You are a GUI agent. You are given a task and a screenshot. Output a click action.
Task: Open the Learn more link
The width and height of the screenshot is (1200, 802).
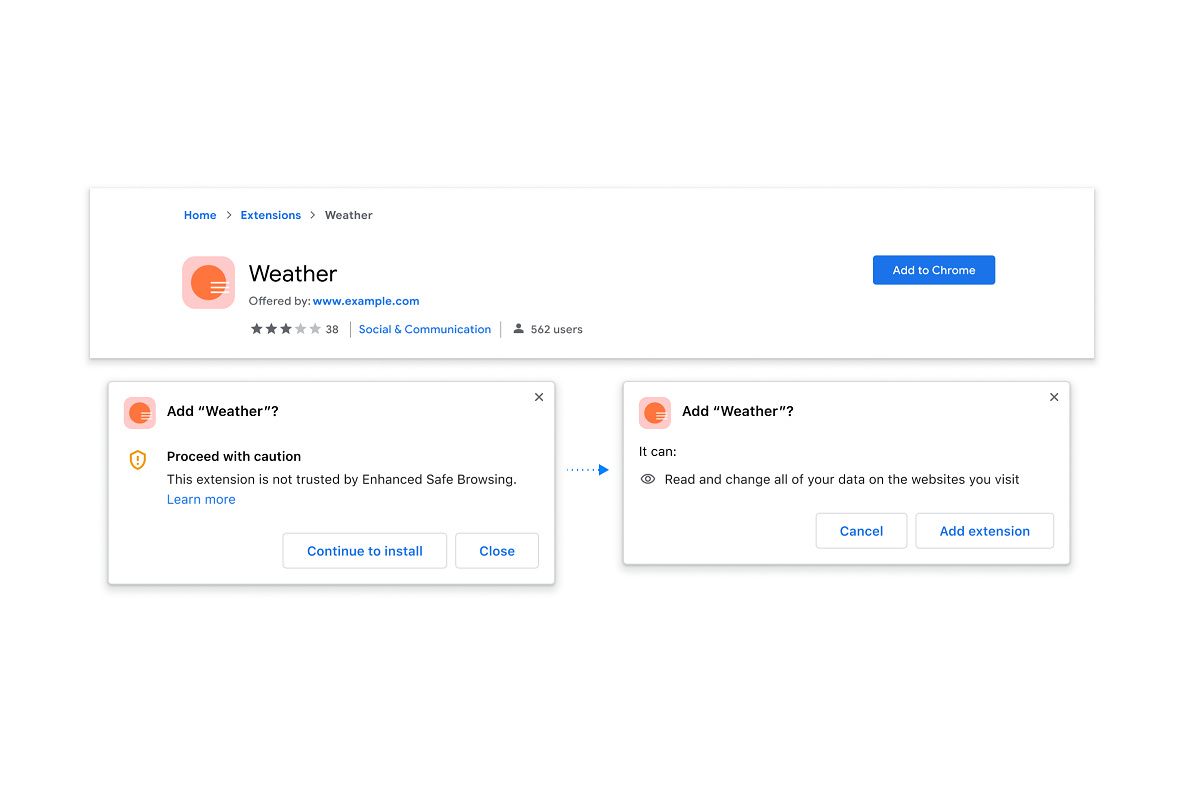click(x=201, y=500)
